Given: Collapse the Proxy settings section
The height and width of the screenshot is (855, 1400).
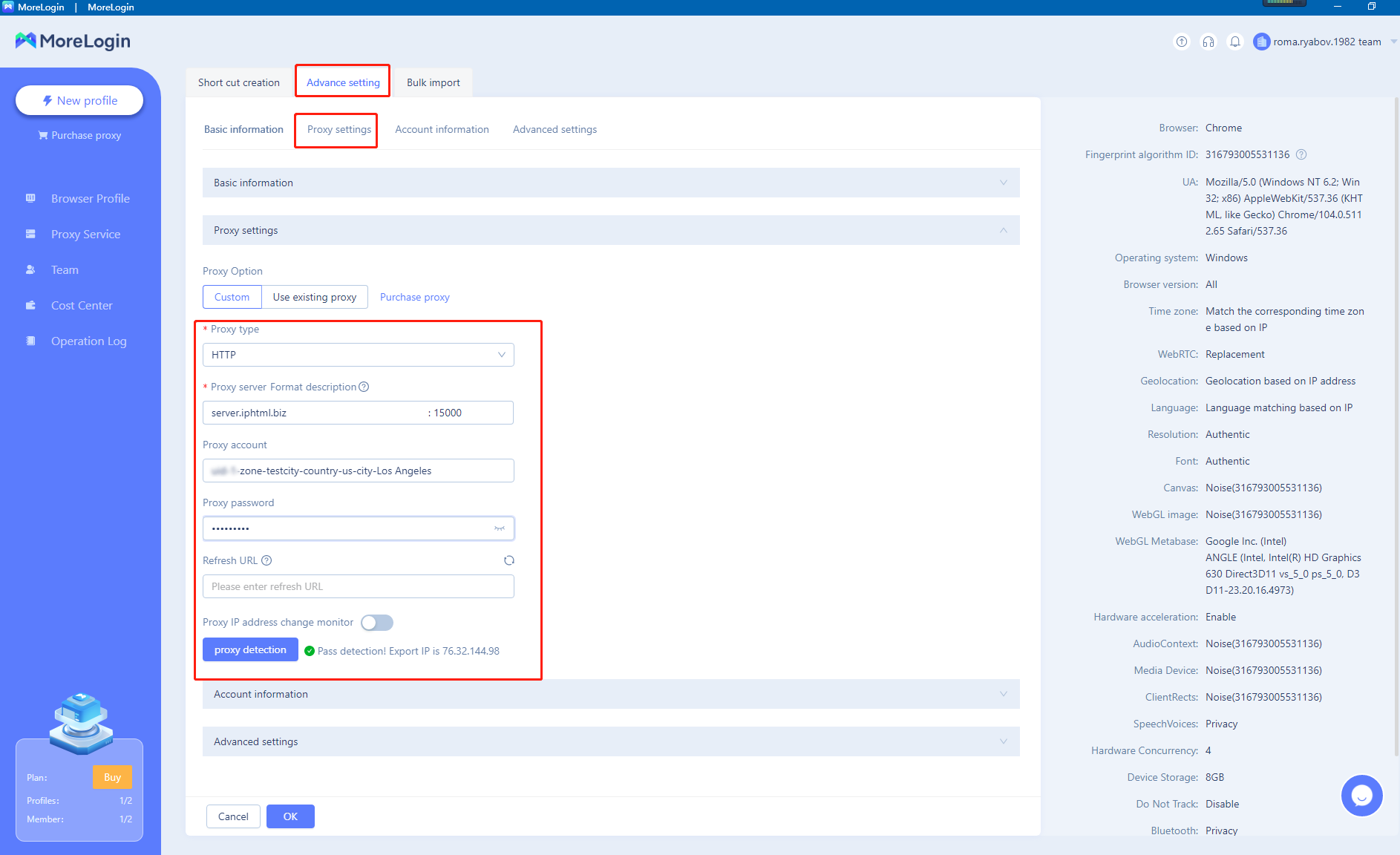Looking at the screenshot, I should click(611, 230).
